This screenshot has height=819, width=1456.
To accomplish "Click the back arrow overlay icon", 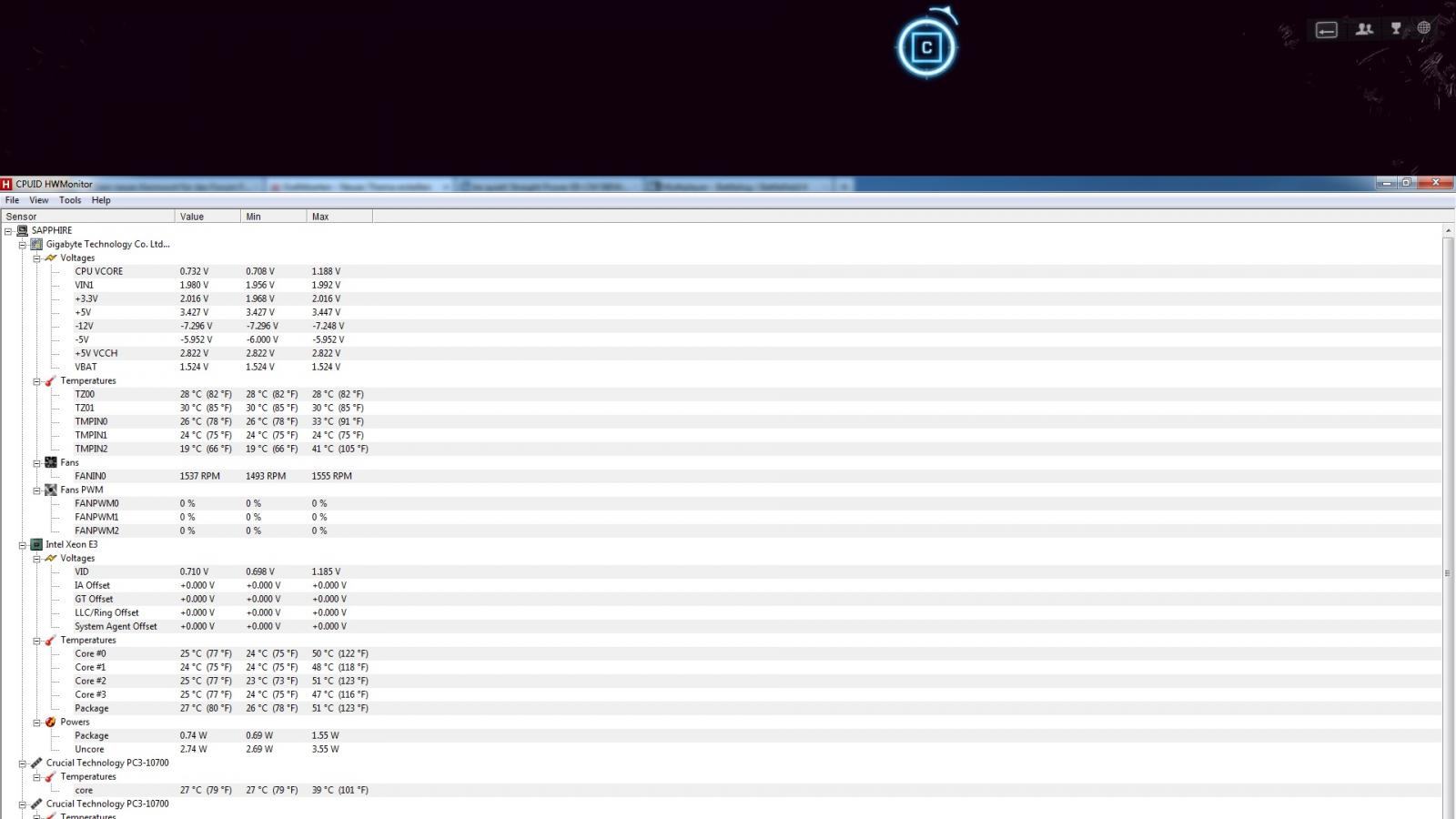I will point(1327,30).
